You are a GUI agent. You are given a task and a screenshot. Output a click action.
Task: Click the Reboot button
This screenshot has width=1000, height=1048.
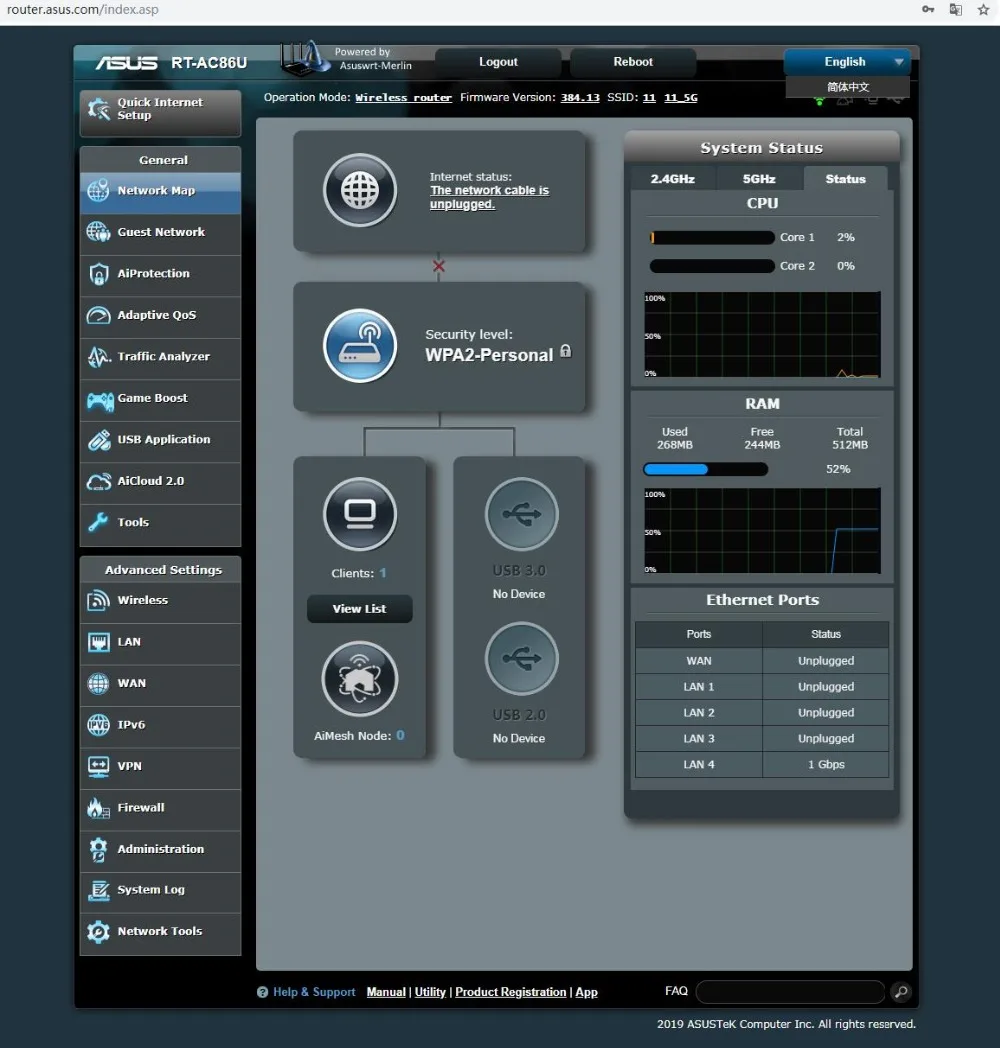(x=633, y=61)
